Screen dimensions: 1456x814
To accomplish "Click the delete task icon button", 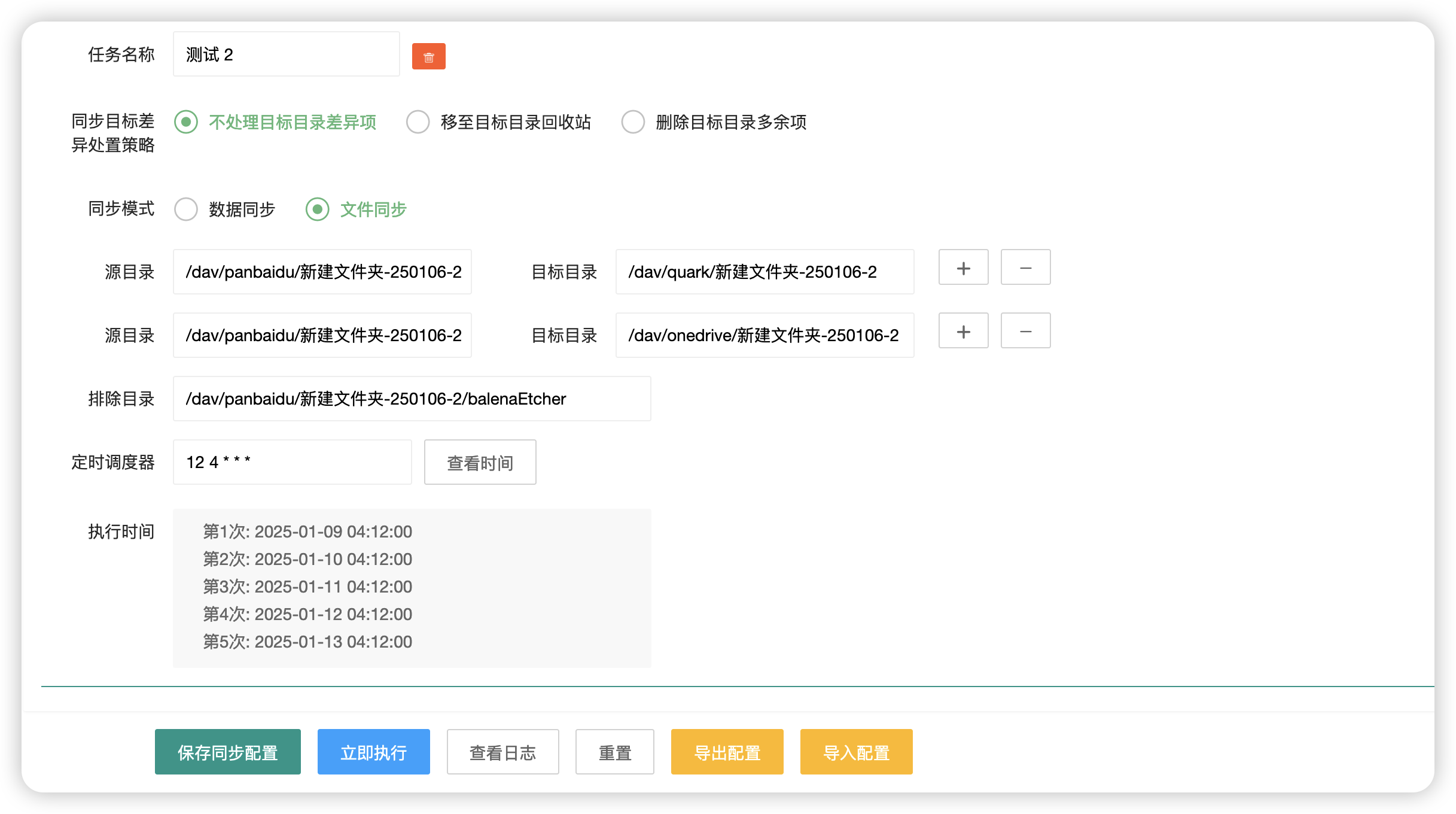I will click(428, 56).
